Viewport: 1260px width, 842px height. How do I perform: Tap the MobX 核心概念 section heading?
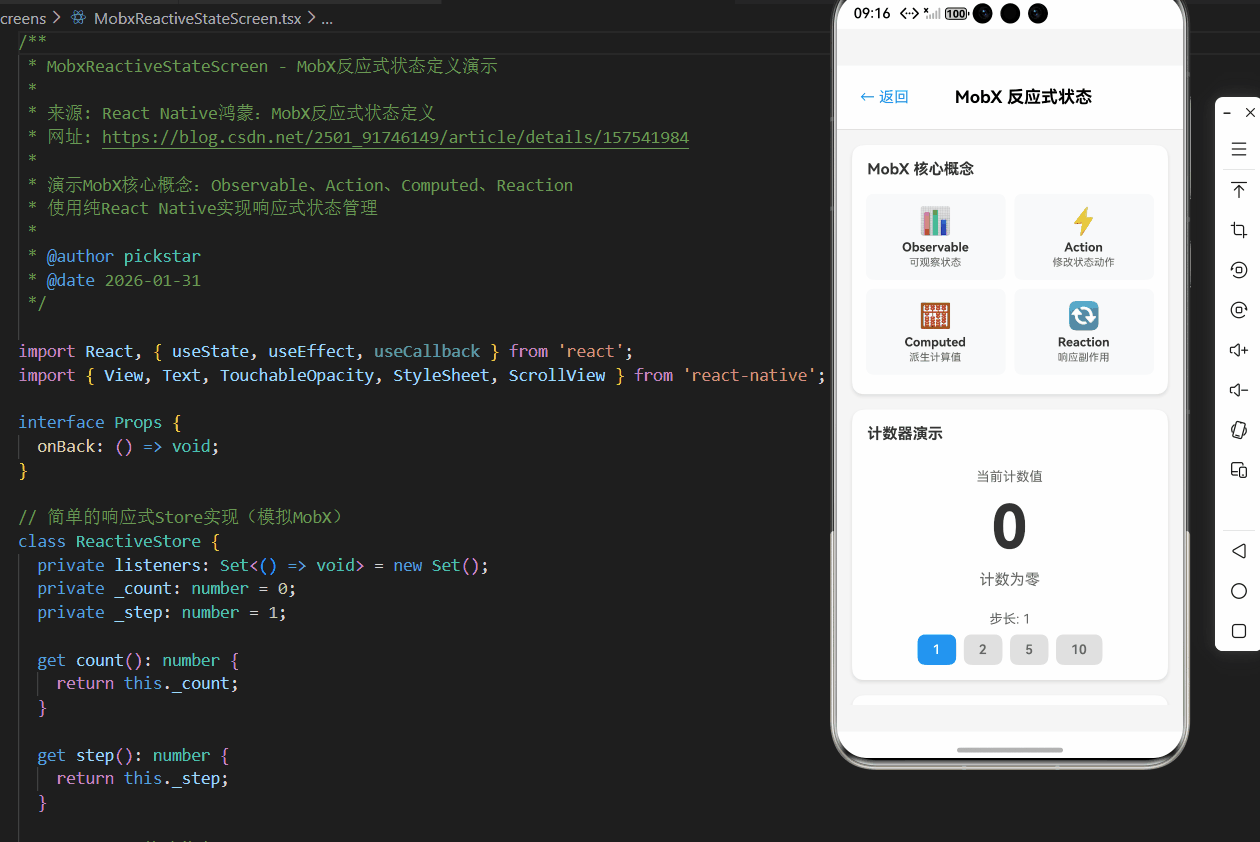920,169
